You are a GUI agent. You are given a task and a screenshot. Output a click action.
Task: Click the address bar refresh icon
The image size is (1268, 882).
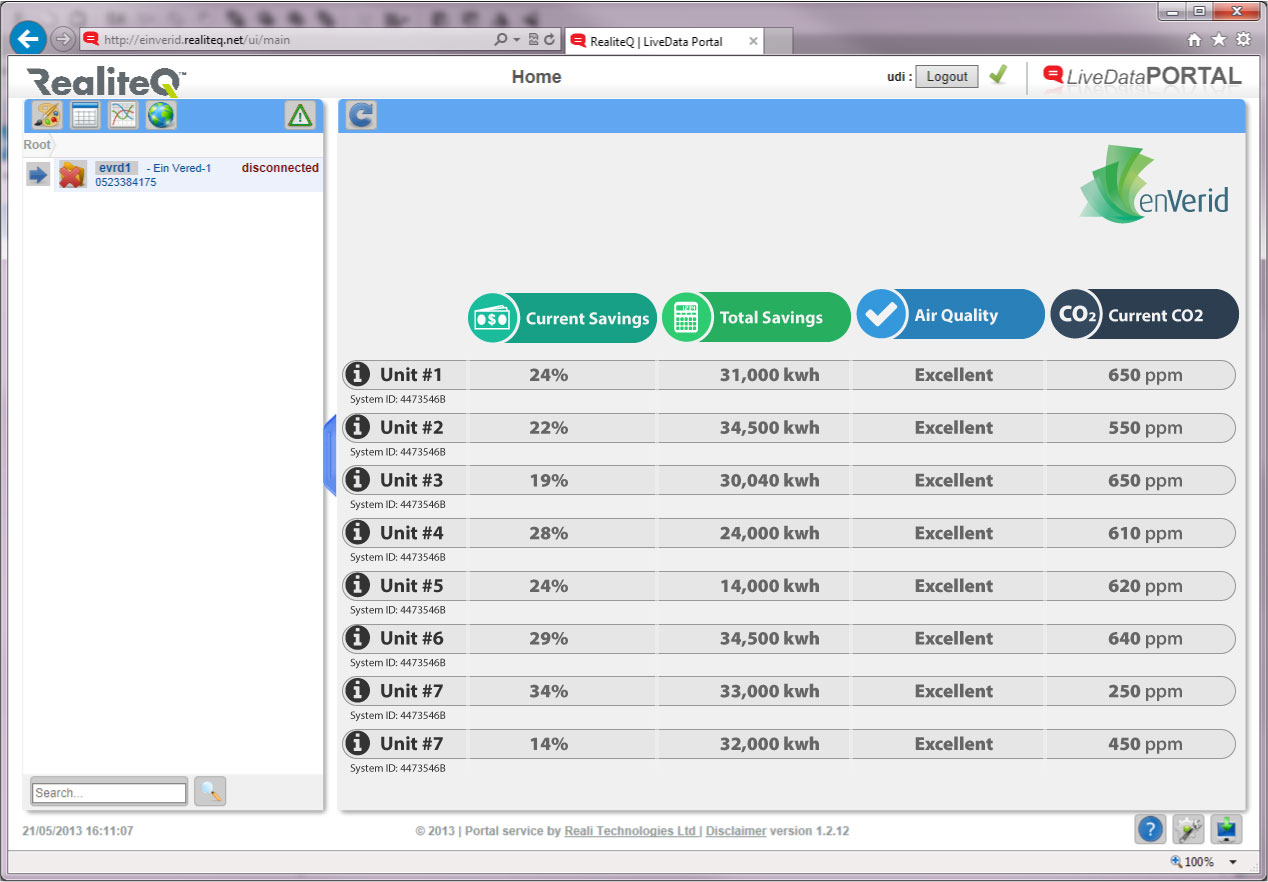[x=549, y=40]
